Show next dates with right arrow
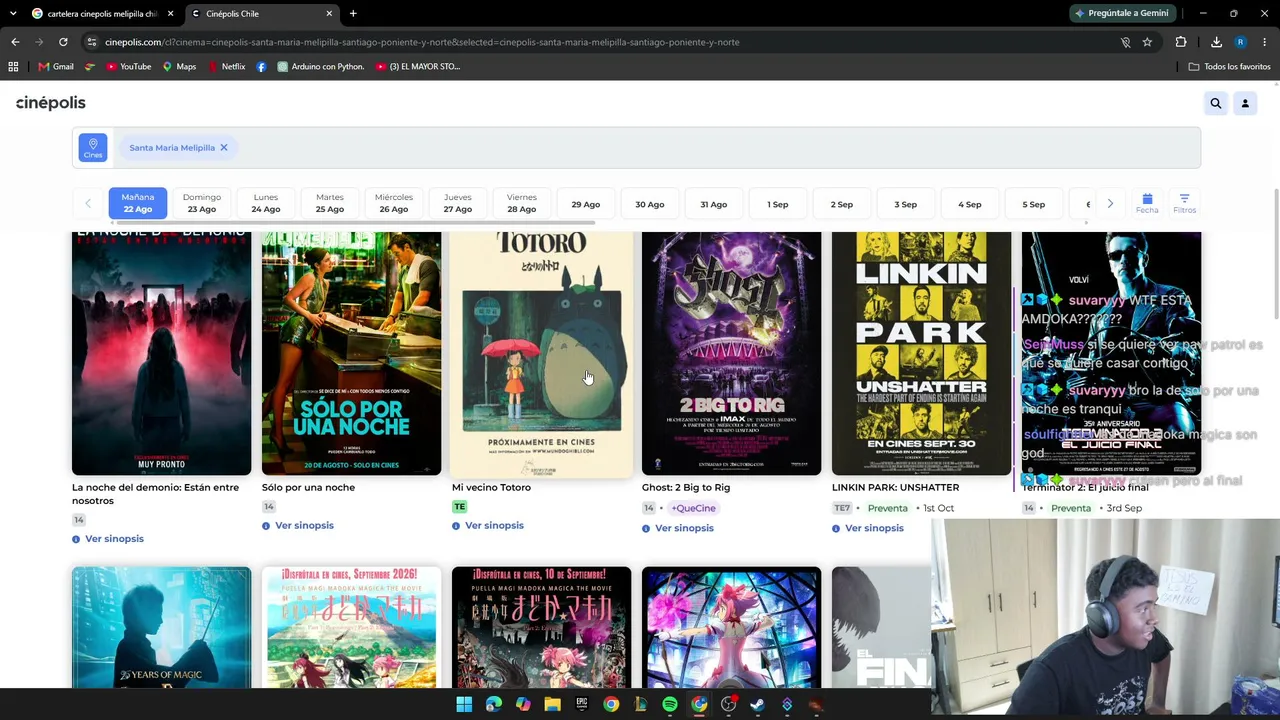The height and width of the screenshot is (720, 1280). click(1110, 204)
